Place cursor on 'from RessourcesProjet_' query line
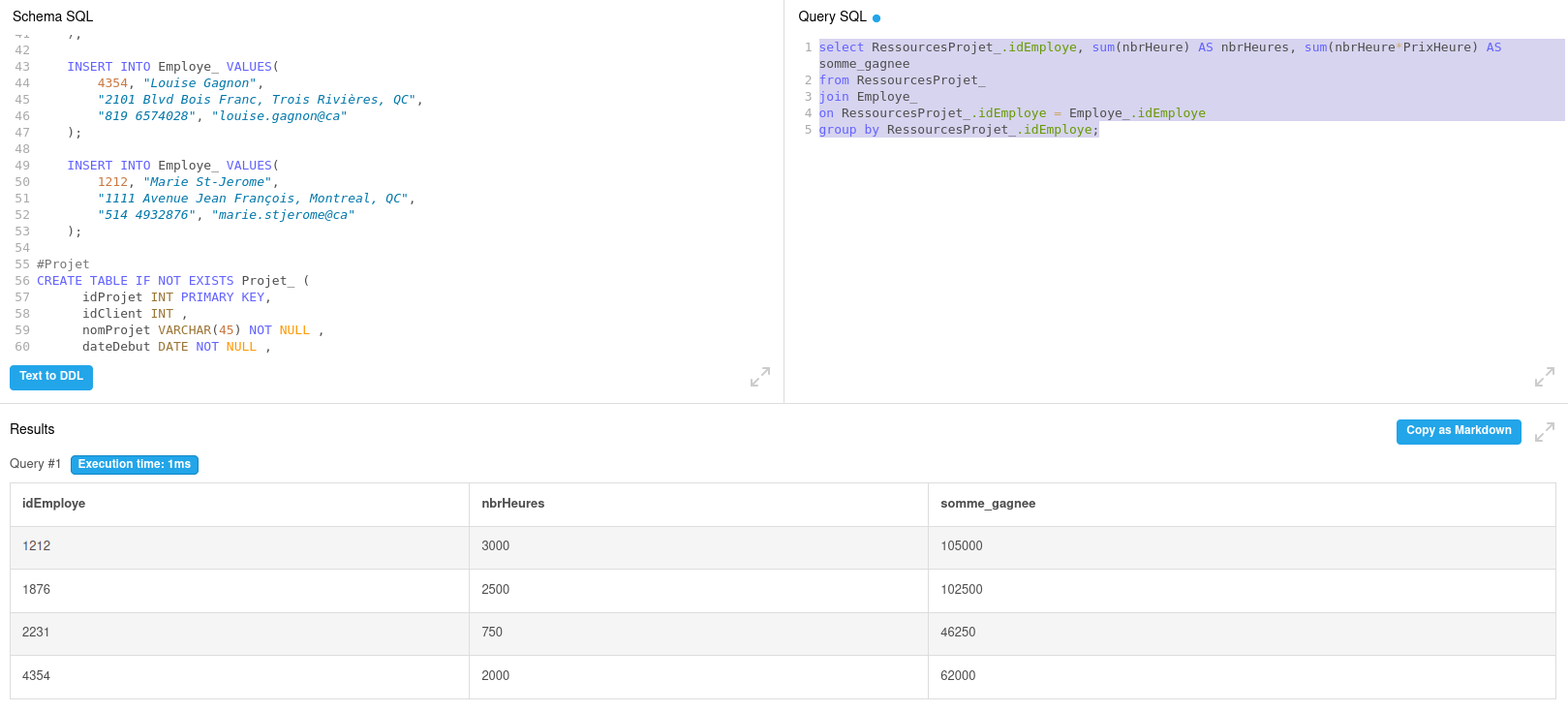The image size is (1568, 712). pos(902,80)
